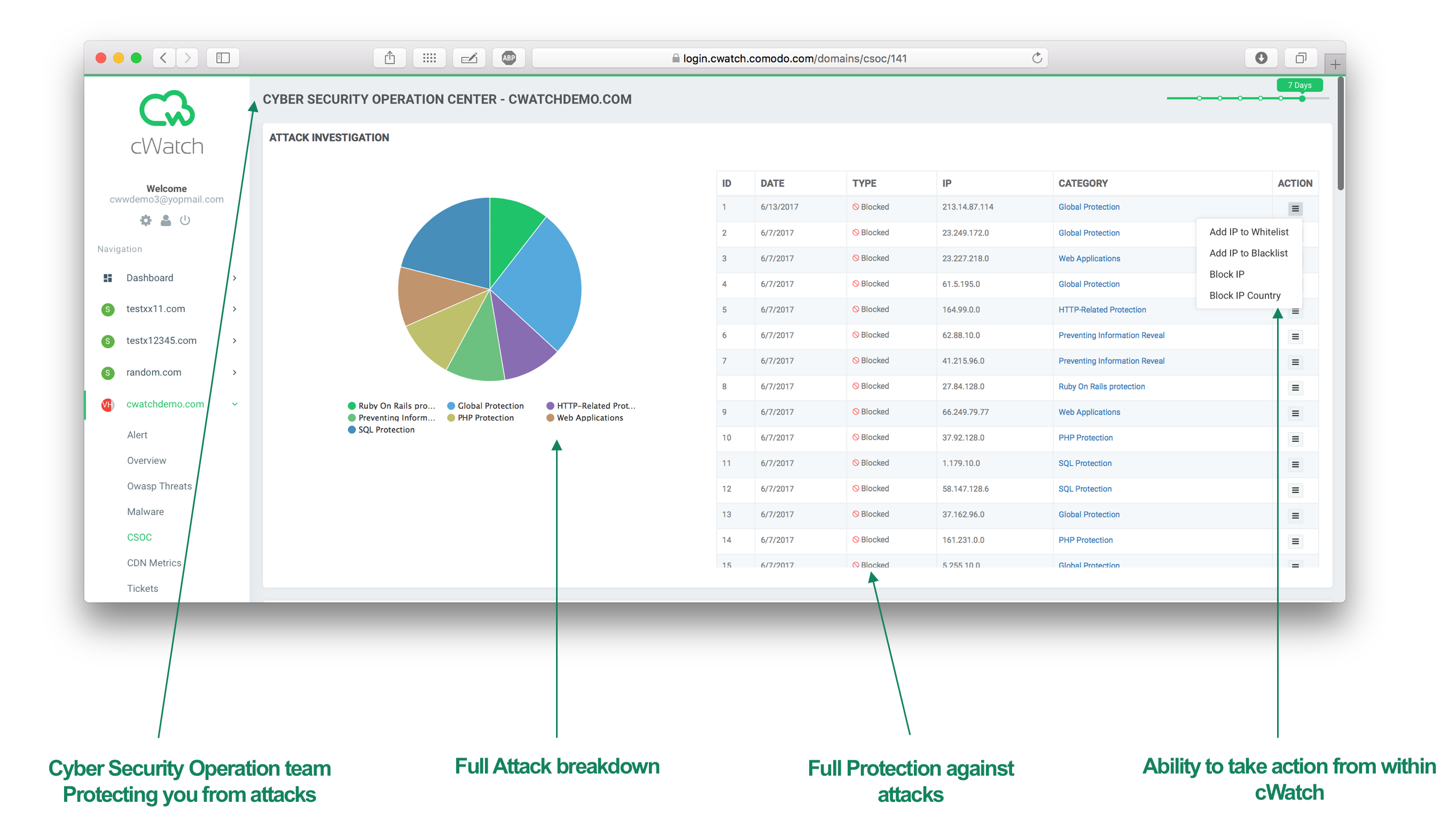Choose Block IP Country from menu
Screen dimensions: 1456x828
click(1244, 295)
